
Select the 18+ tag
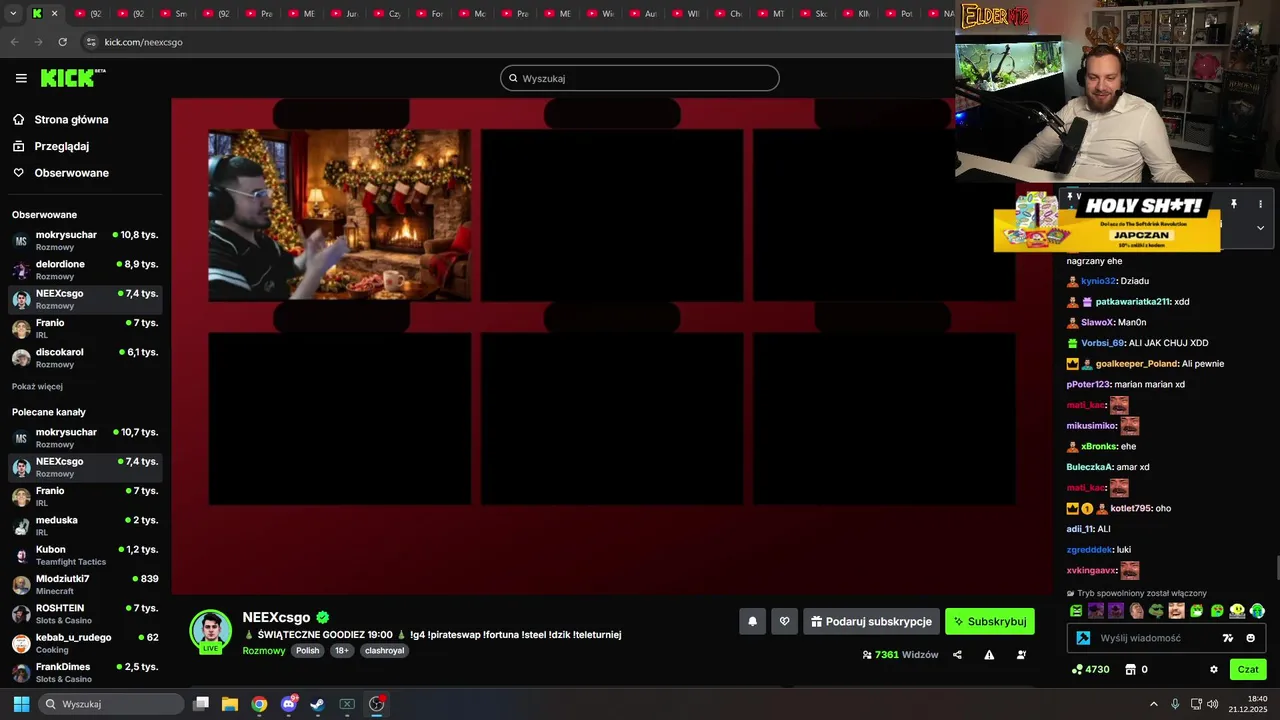coord(342,650)
